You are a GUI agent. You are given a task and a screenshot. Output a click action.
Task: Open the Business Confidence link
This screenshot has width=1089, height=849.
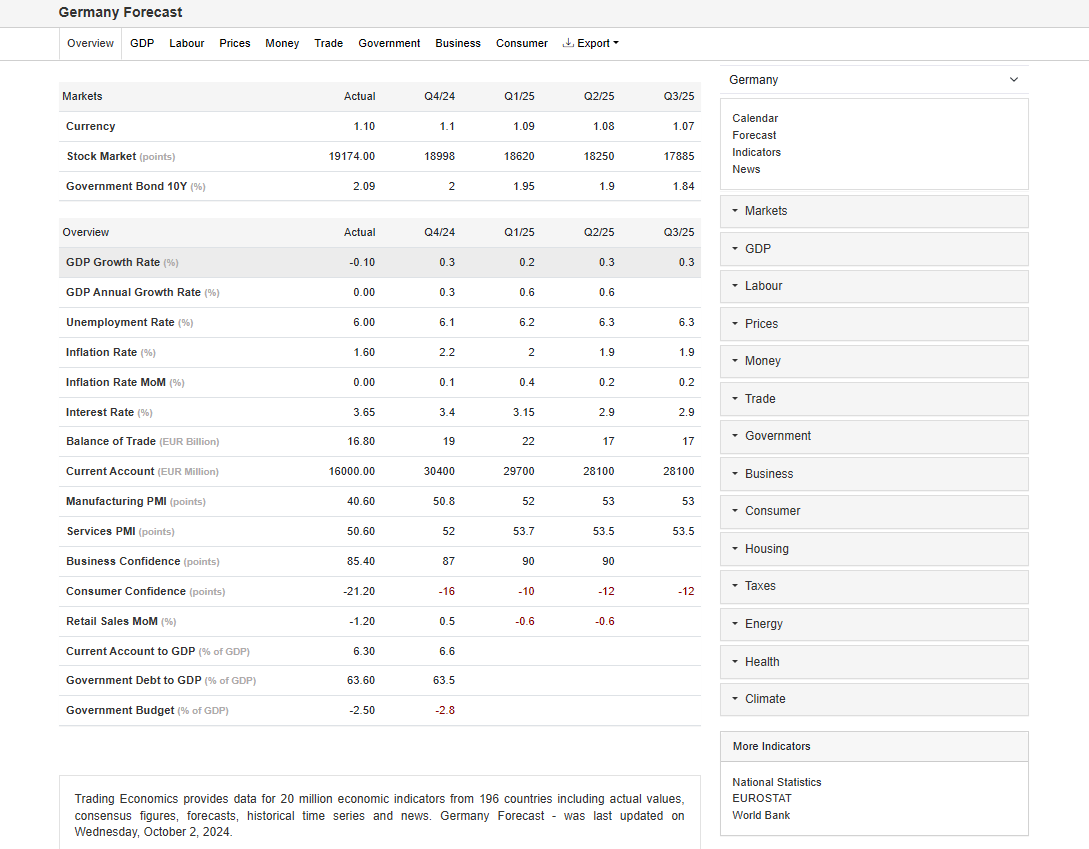click(x=123, y=561)
